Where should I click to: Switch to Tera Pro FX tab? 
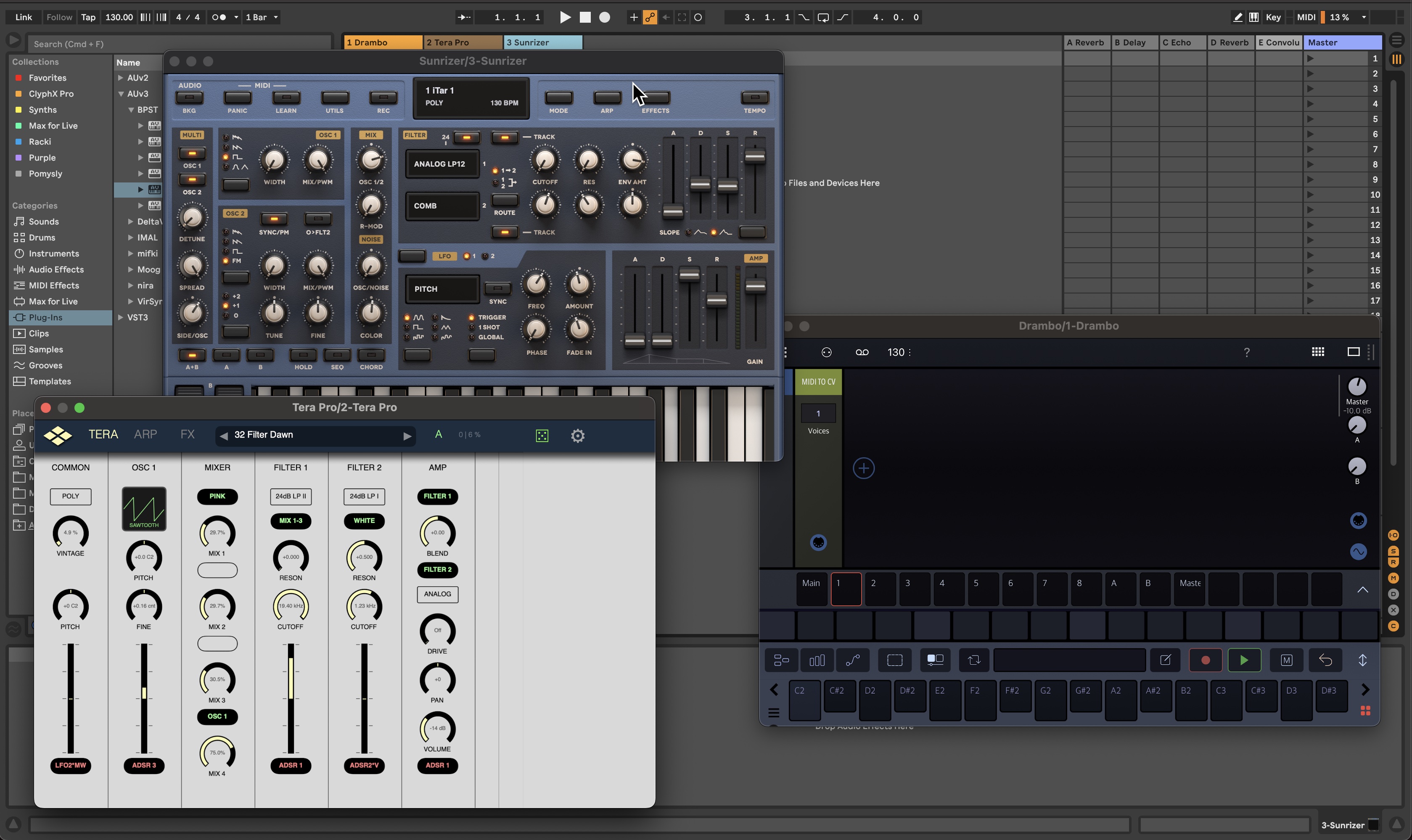click(x=188, y=434)
